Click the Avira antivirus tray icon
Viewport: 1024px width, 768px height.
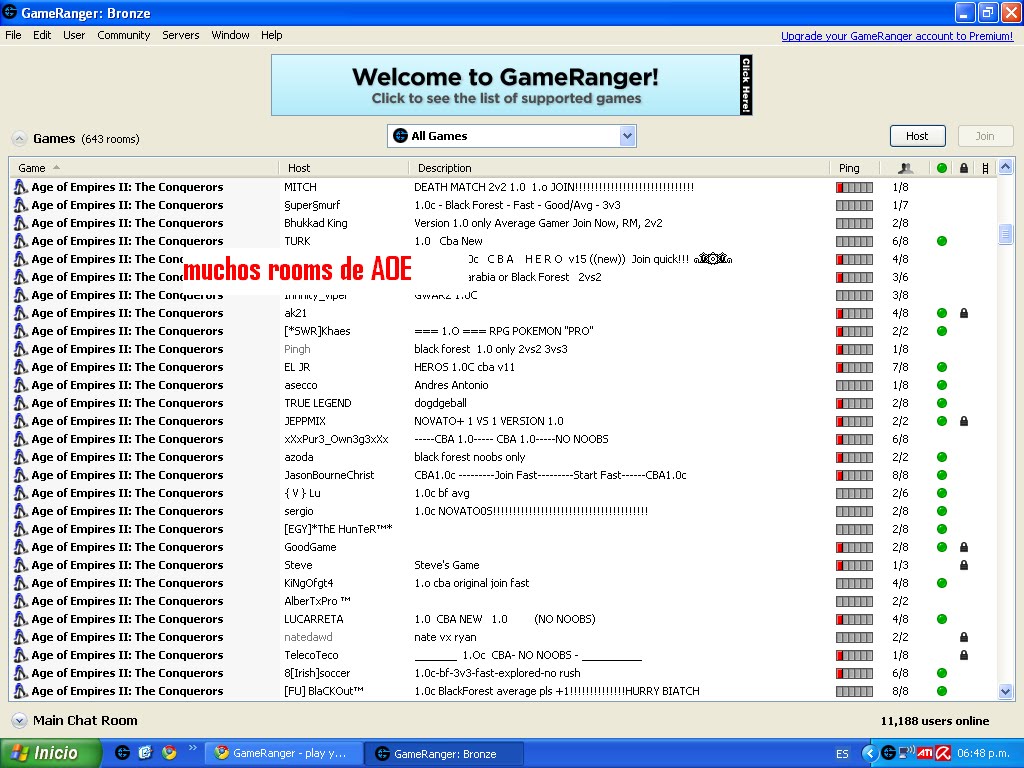(x=942, y=753)
